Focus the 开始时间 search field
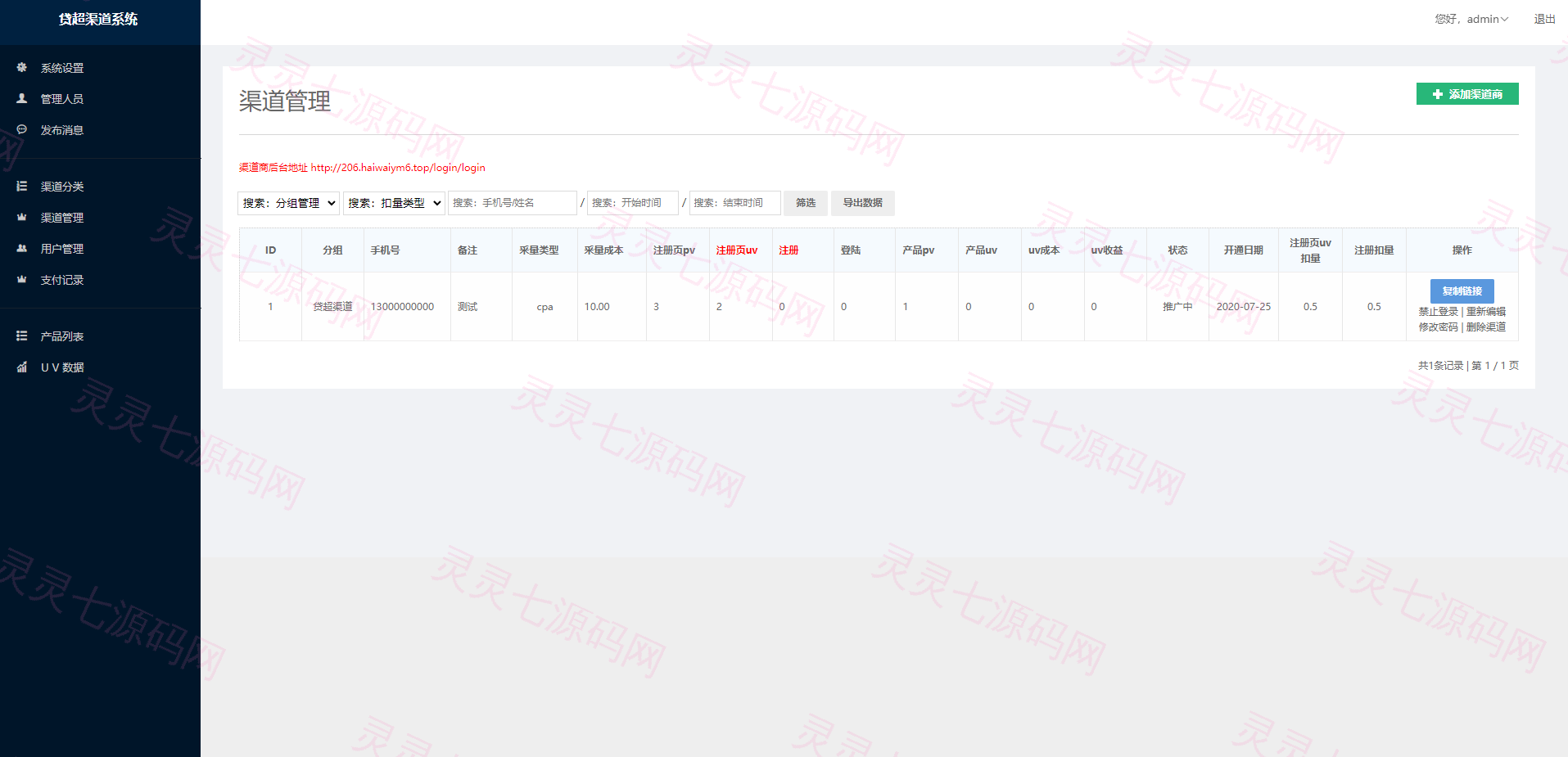 pyautogui.click(x=633, y=203)
